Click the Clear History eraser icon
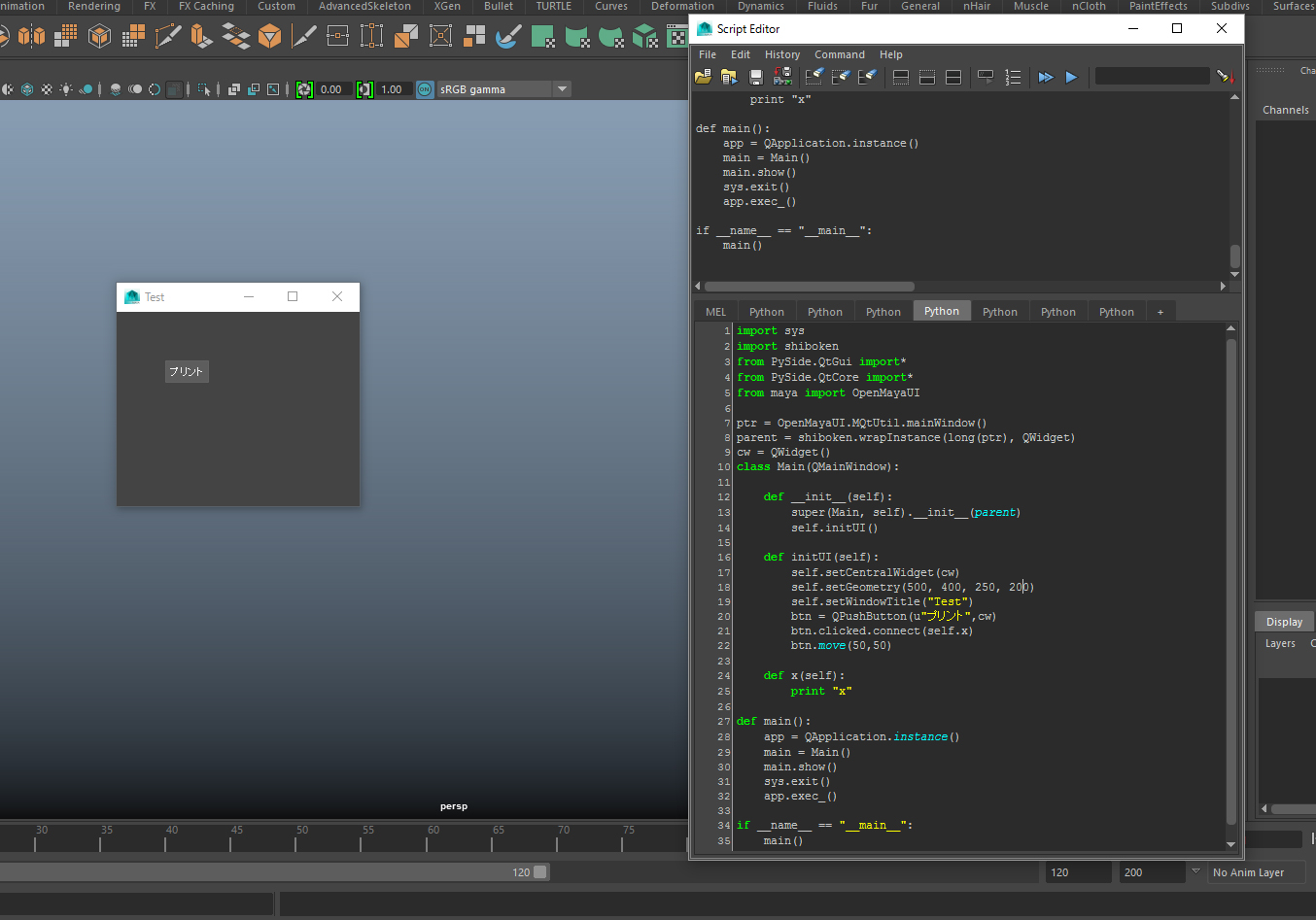Image resolution: width=1316 pixels, height=920 pixels. 814,77
